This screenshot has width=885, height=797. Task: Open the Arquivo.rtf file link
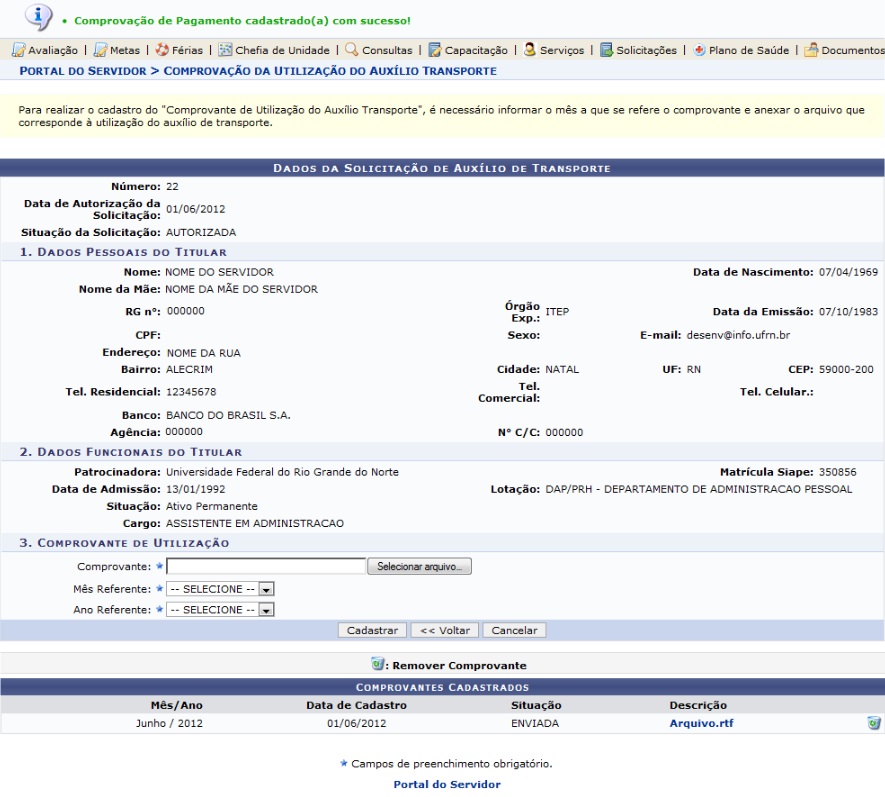point(701,723)
